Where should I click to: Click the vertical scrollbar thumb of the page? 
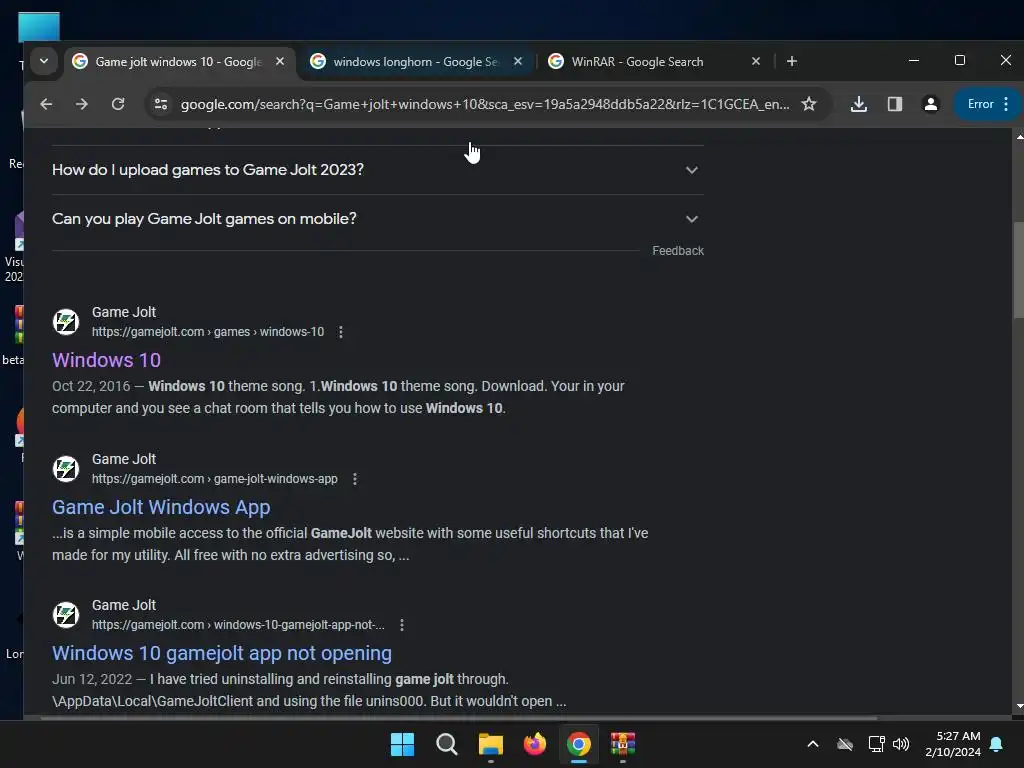pos(1018,271)
